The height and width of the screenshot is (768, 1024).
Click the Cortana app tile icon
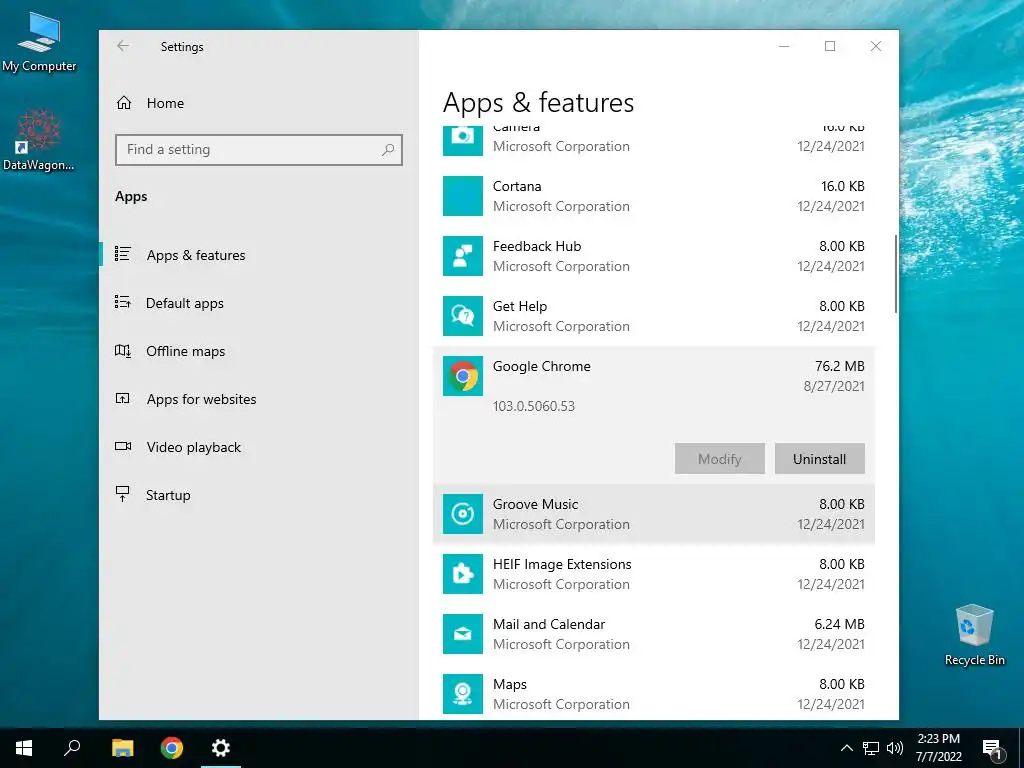tap(462, 196)
